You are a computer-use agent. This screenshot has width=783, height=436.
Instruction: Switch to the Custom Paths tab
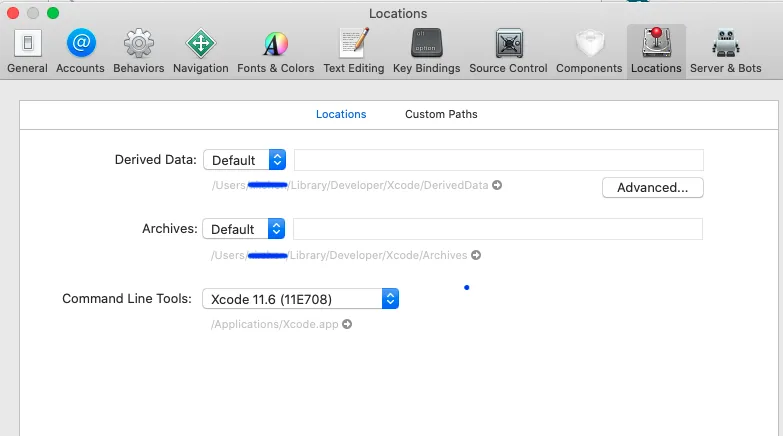[441, 114]
